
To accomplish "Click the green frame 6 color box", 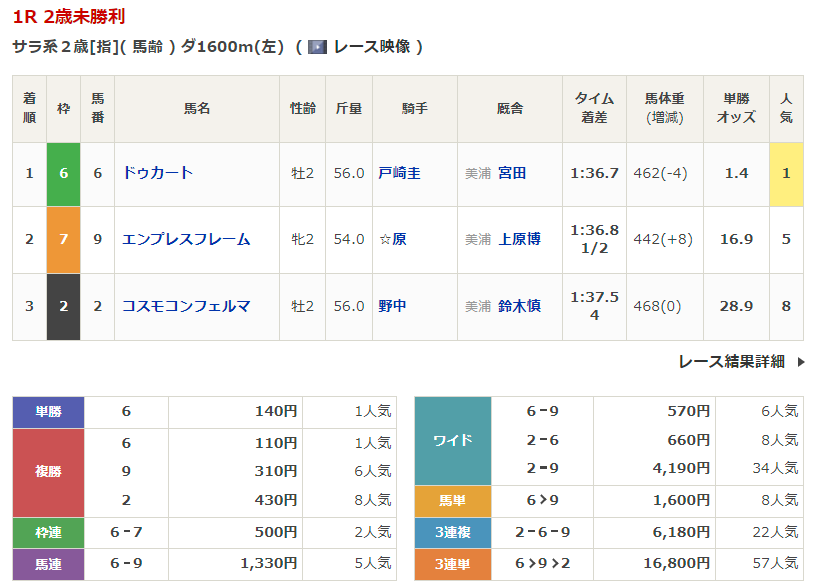I will click(64, 173).
